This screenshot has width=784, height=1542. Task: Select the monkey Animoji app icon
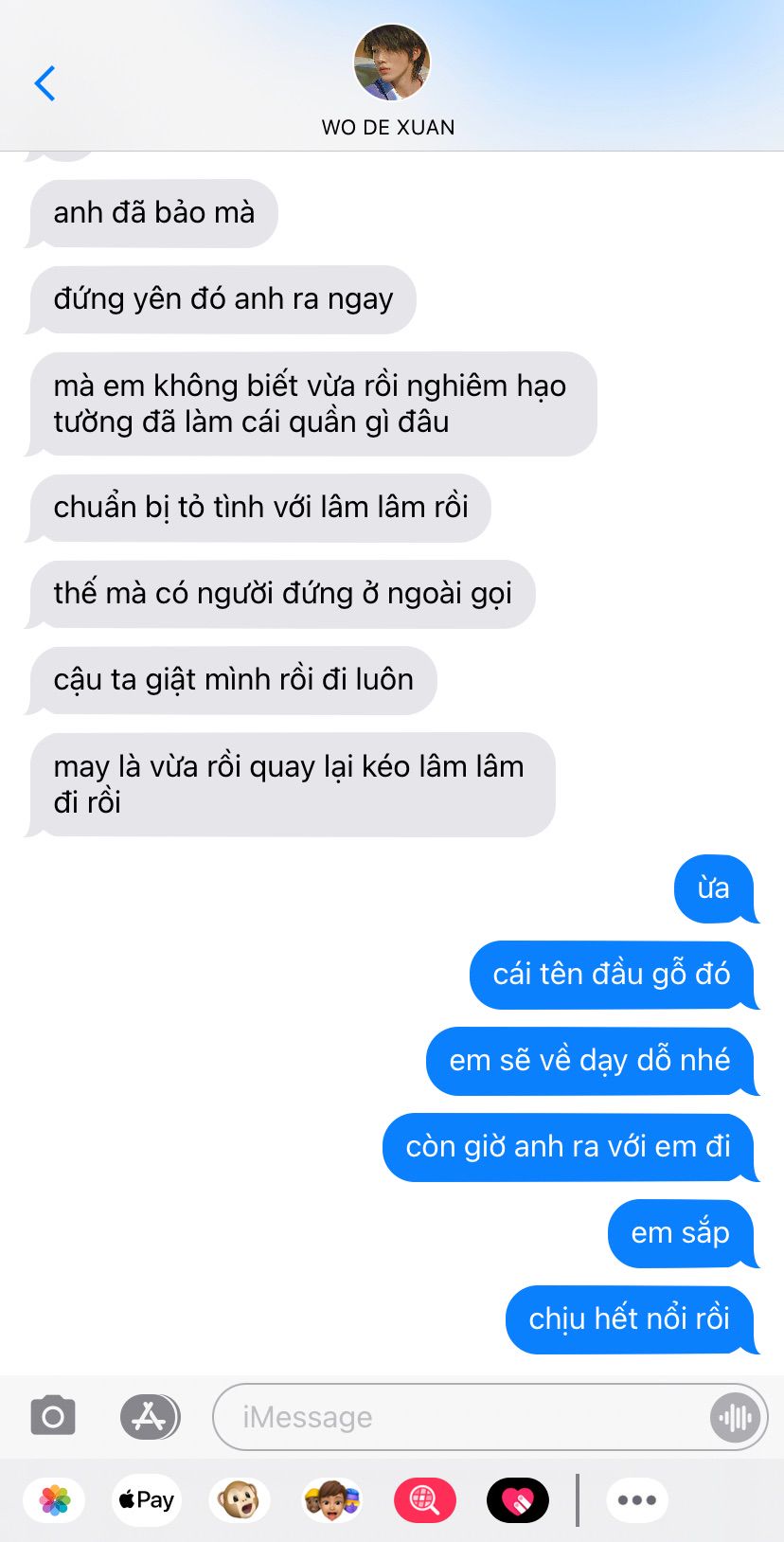[239, 1500]
